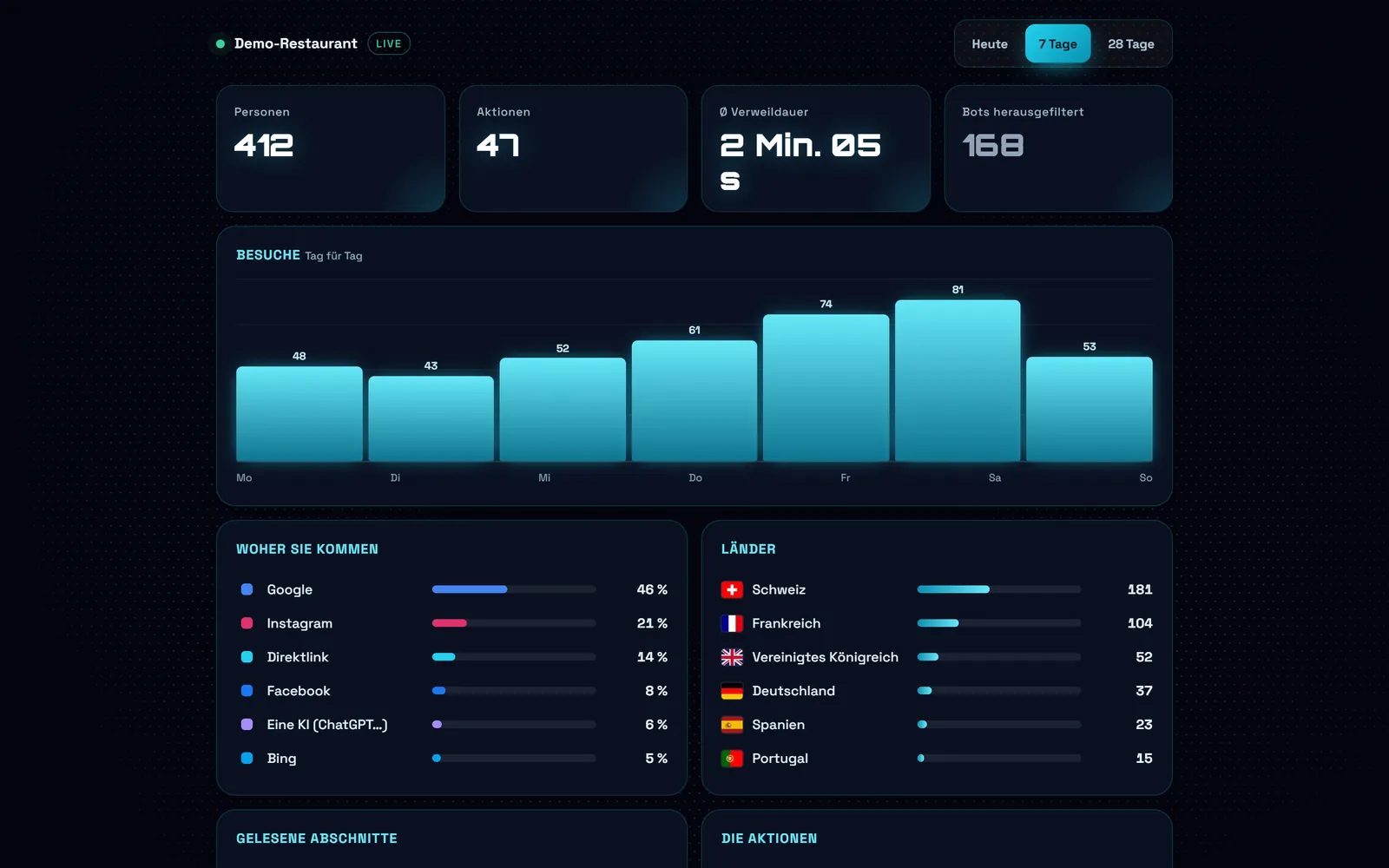Click the Instagram source color dot
Screen dimensions: 1389x868
(x=247, y=623)
